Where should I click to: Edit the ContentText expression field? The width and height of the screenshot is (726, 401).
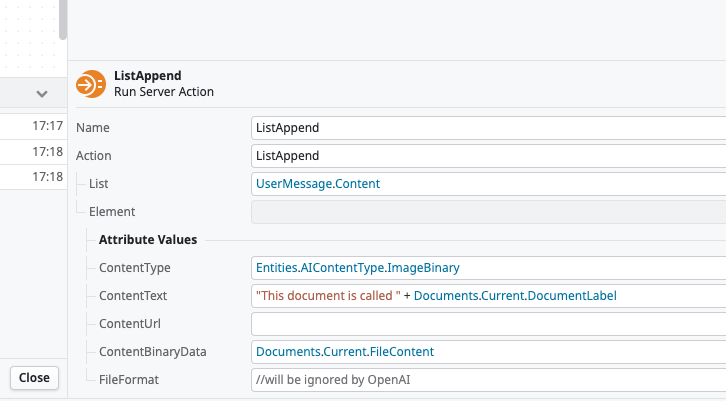(488, 296)
